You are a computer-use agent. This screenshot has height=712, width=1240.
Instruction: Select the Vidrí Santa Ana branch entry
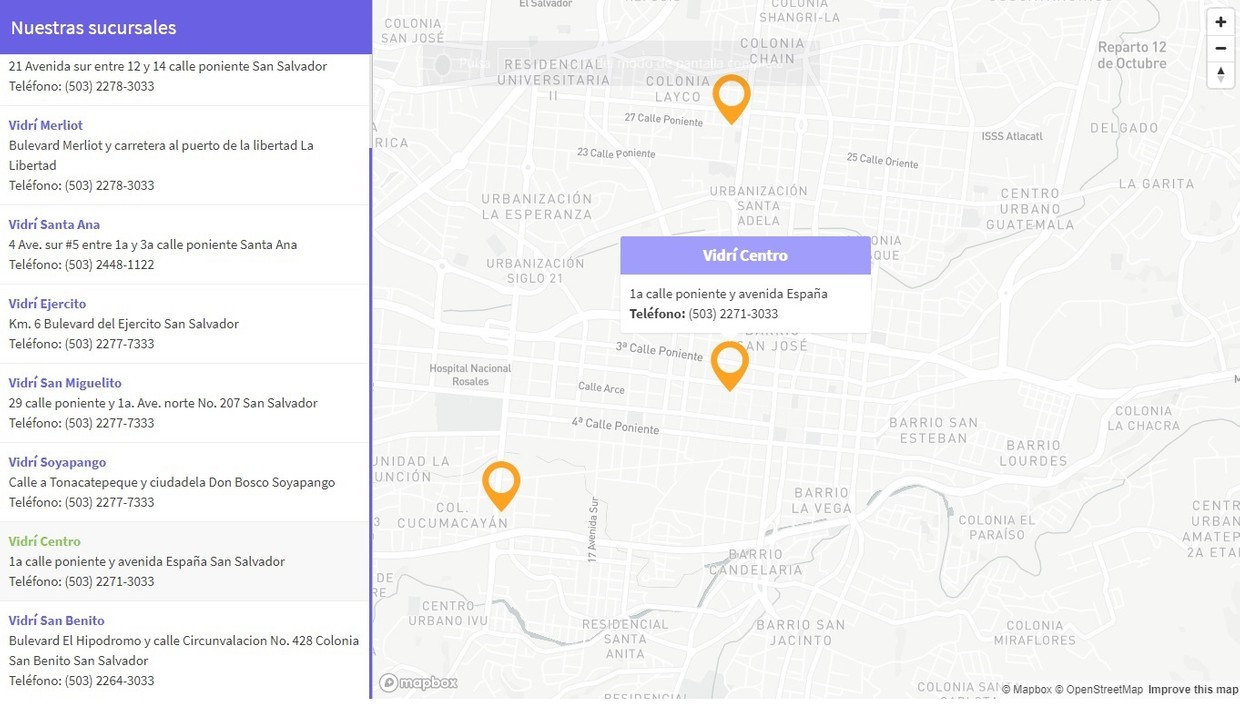click(54, 224)
